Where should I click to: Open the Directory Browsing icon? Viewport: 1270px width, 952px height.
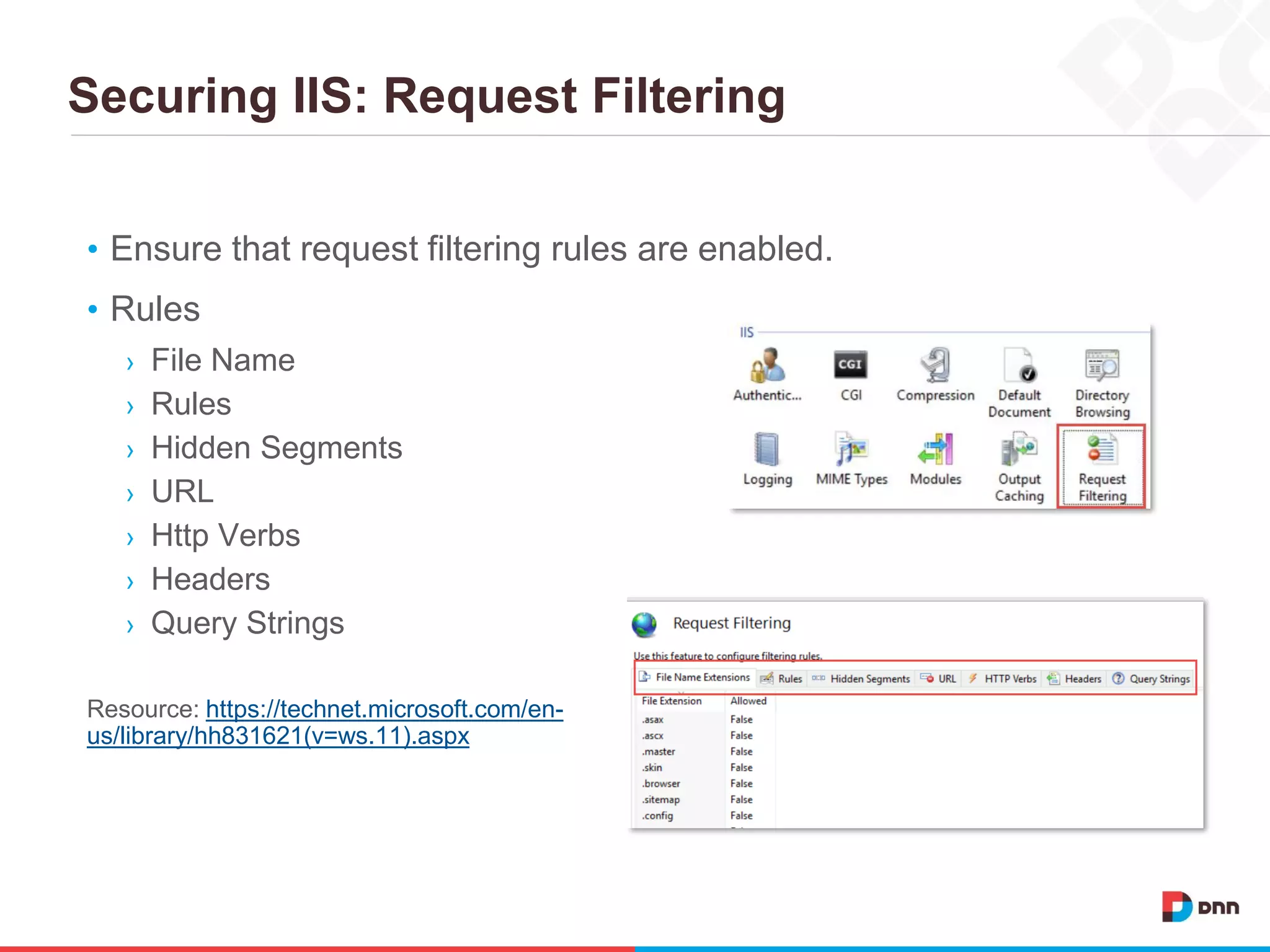click(1103, 383)
